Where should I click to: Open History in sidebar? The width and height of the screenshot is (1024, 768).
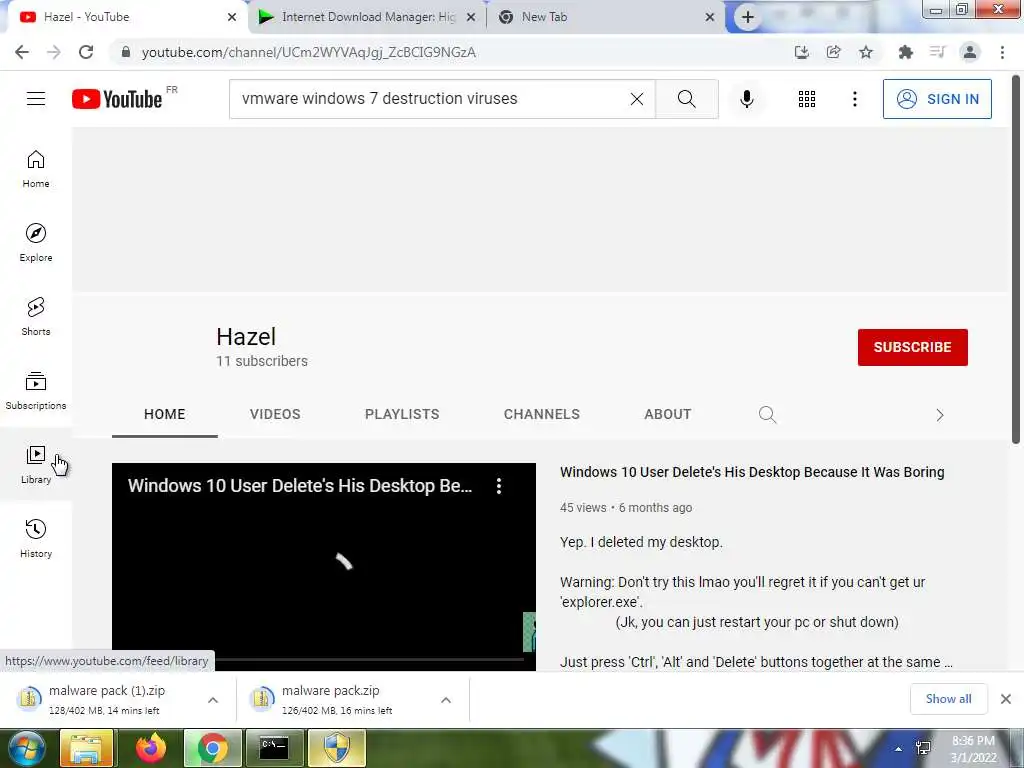tap(36, 538)
